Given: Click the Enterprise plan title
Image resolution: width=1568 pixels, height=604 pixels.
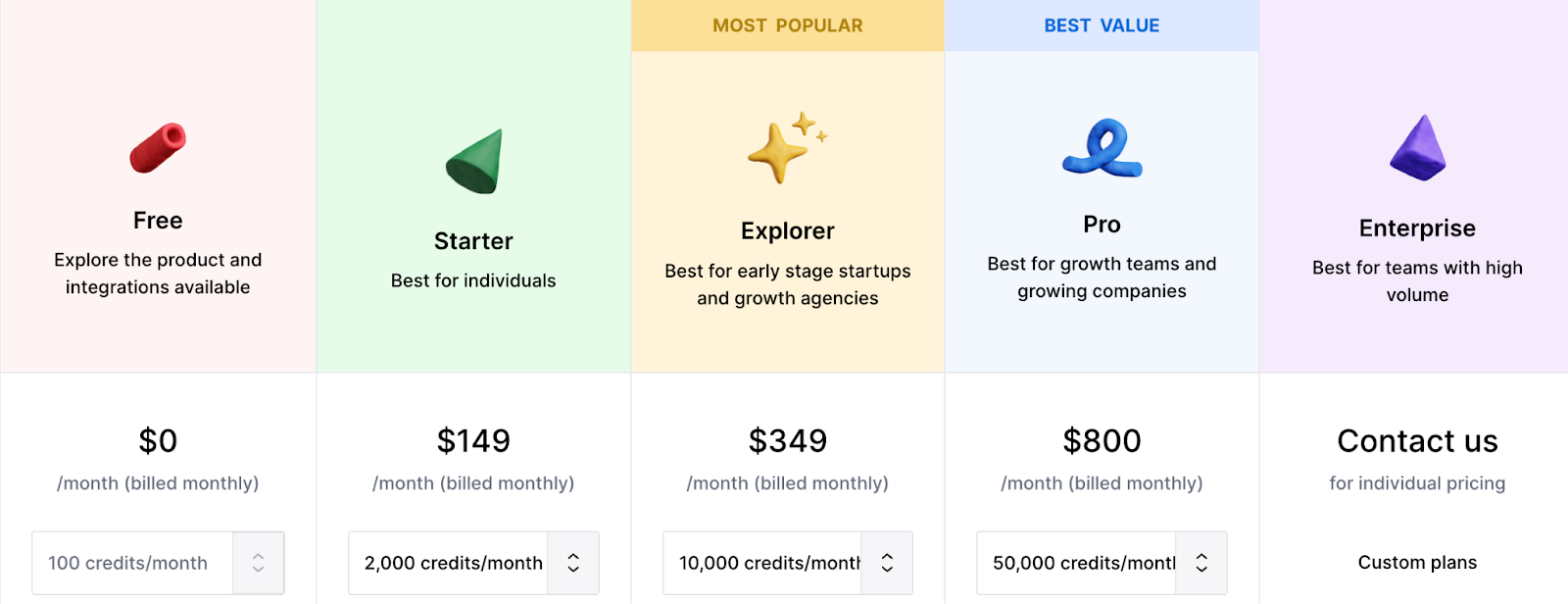Looking at the screenshot, I should tap(1417, 228).
